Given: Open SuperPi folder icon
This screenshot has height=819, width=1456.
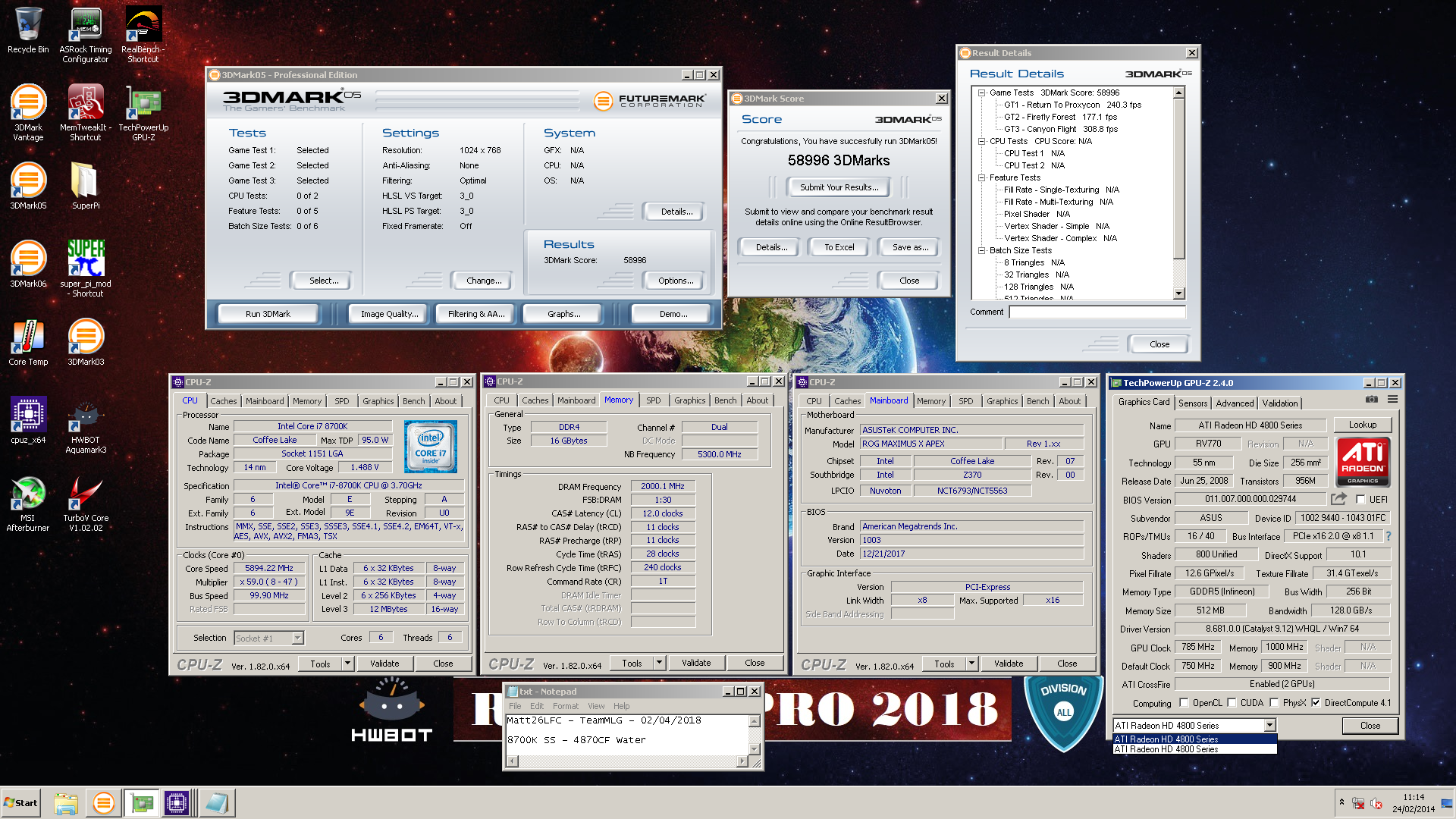Looking at the screenshot, I should (x=86, y=187).
